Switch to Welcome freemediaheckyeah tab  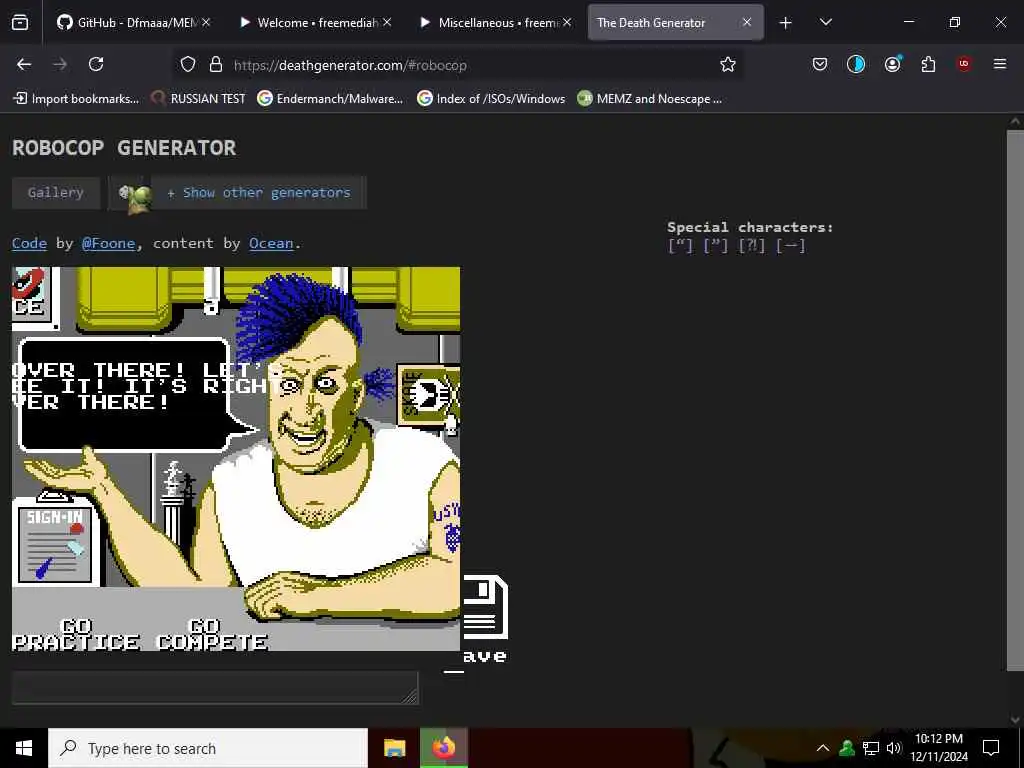coord(315,22)
